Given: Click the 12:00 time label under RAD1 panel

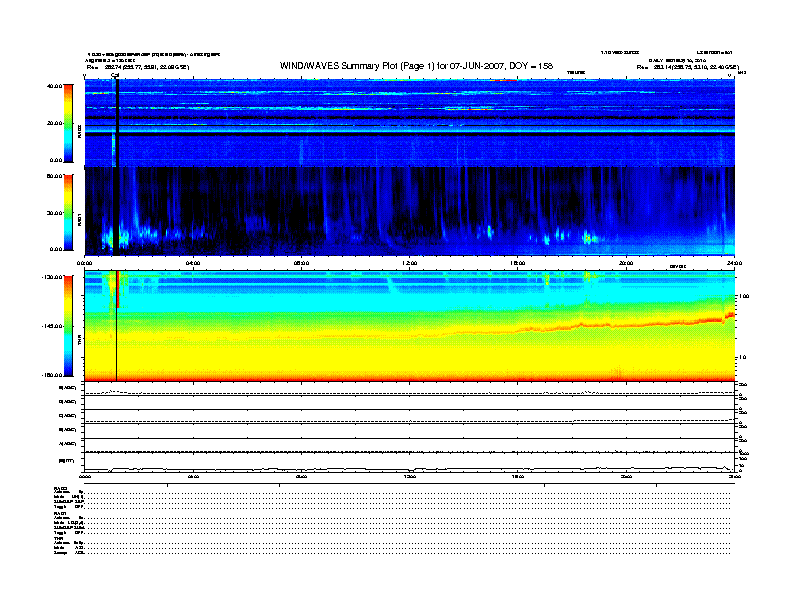Looking at the screenshot, I should coord(410,263).
